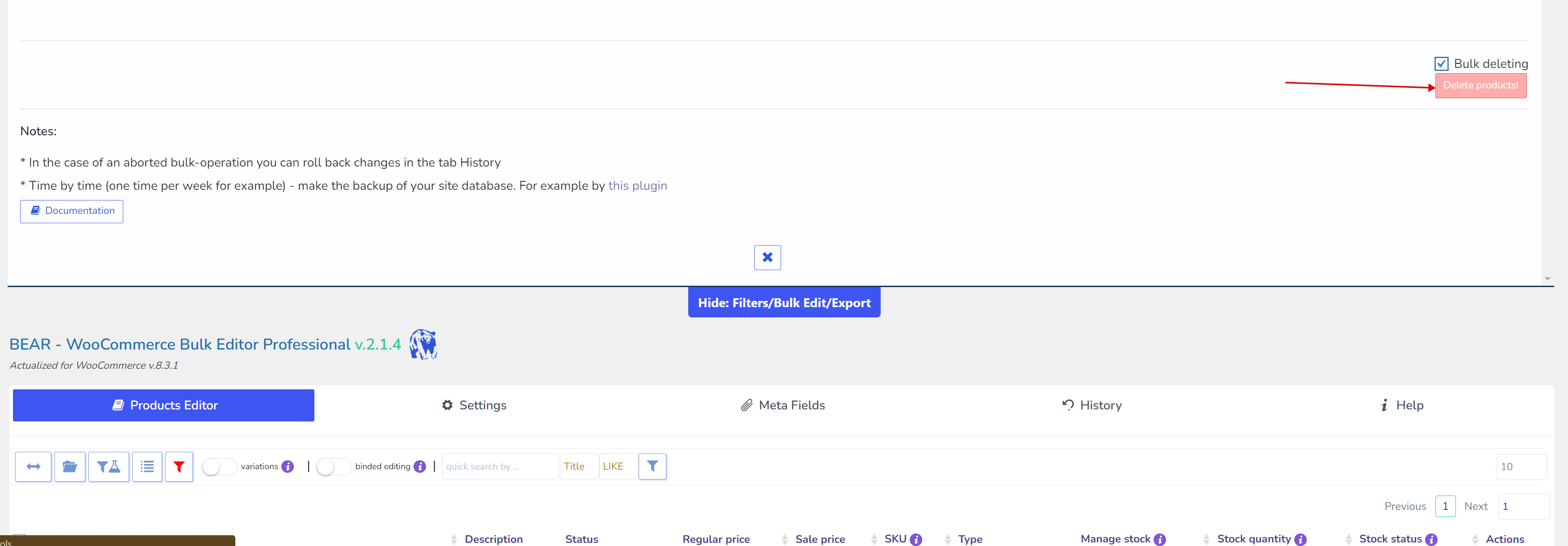The height and width of the screenshot is (546, 1568).
Task: Click the Manage stock column header
Action: pos(1115,539)
